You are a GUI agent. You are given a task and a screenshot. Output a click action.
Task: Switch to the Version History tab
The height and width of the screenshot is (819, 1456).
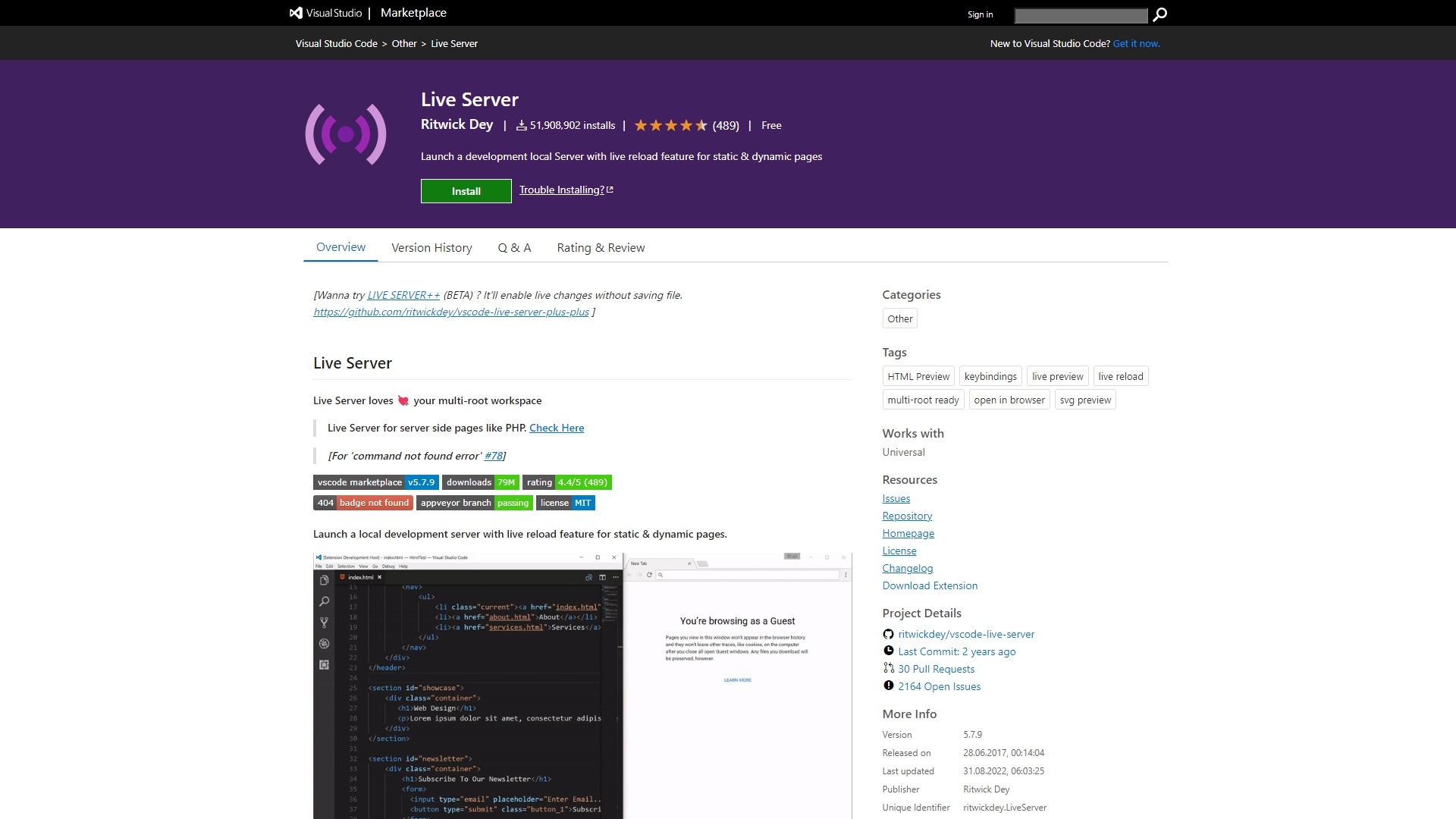[431, 248]
